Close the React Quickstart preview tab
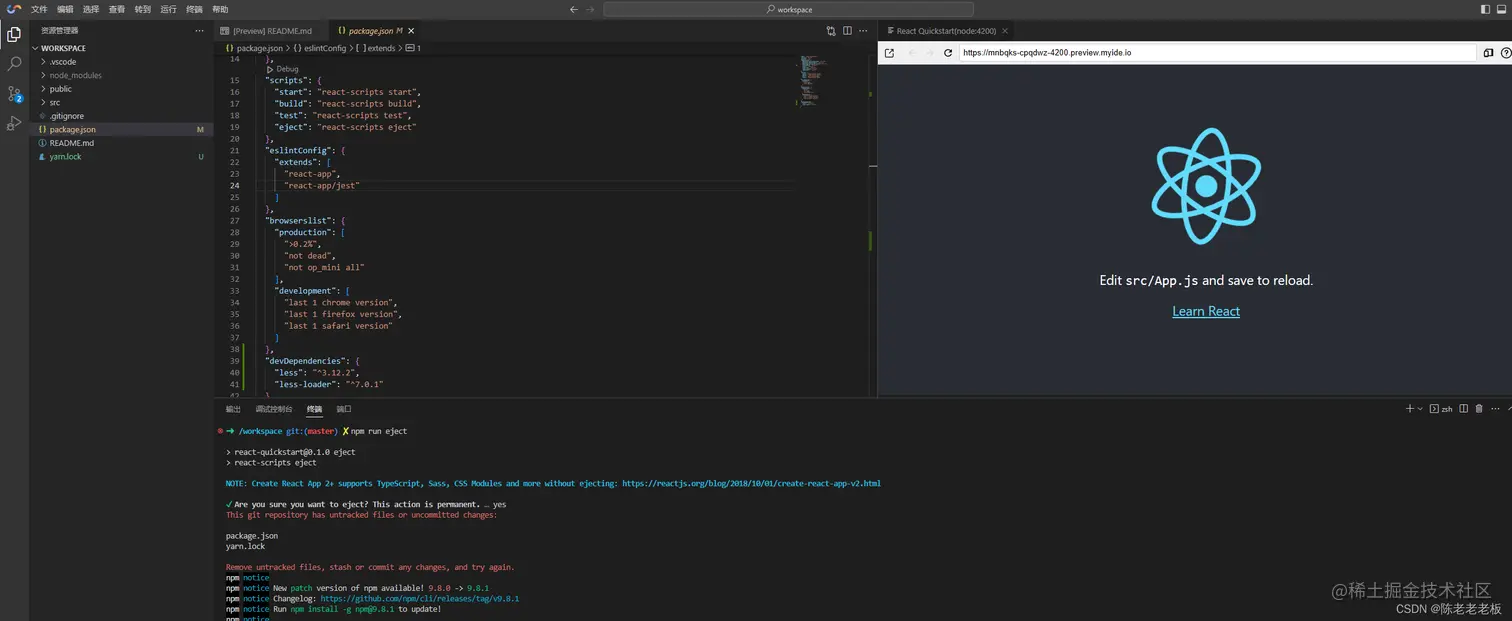 [x=1005, y=31]
